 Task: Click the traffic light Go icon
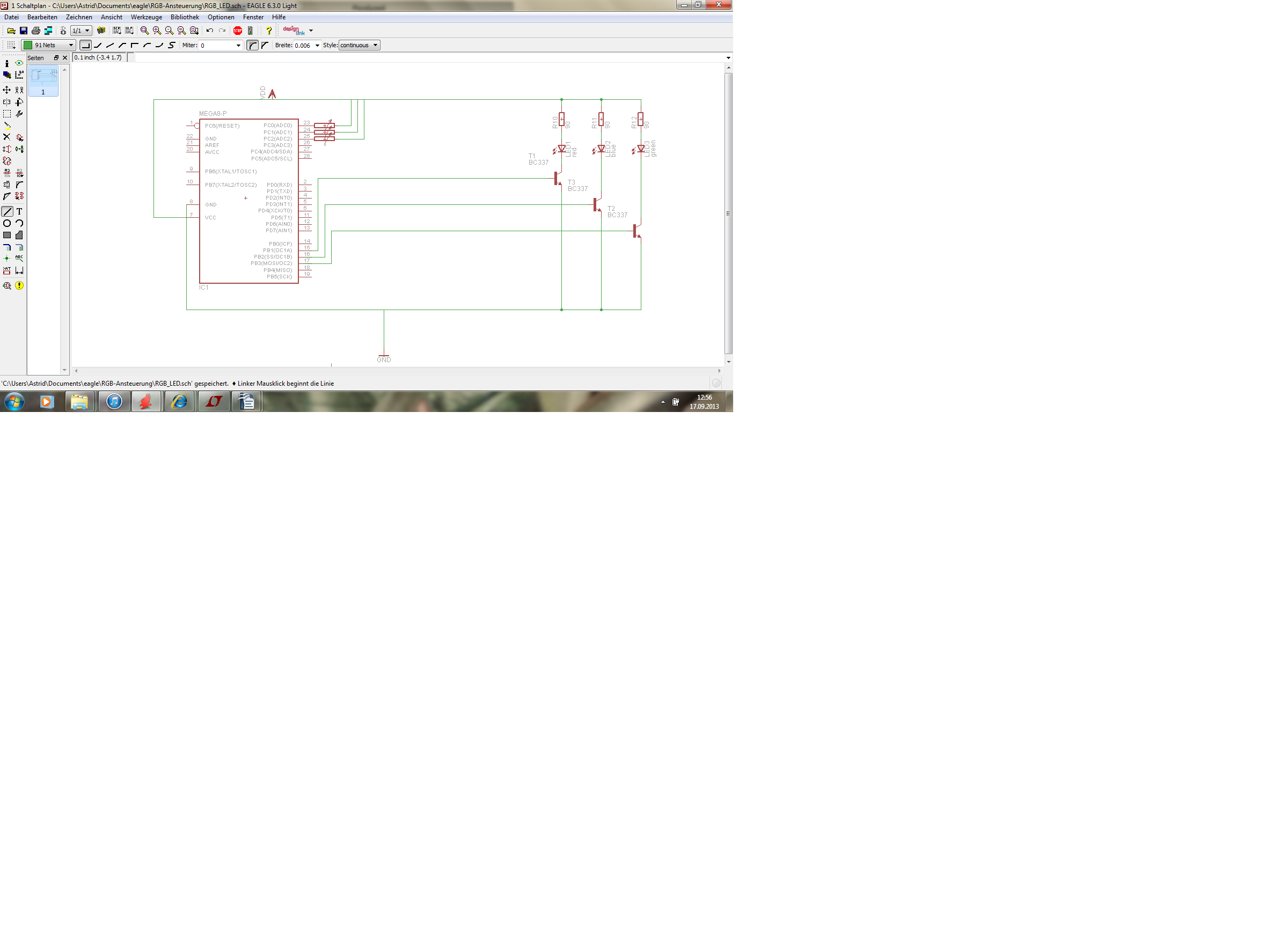coord(251,31)
